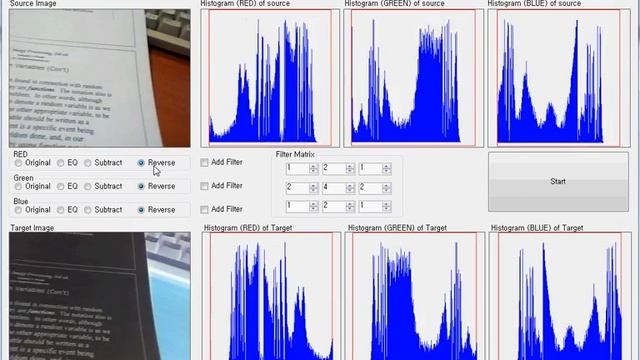The image size is (640, 360).
Task: Select EQ for the Blue channel
Action: 67,210
